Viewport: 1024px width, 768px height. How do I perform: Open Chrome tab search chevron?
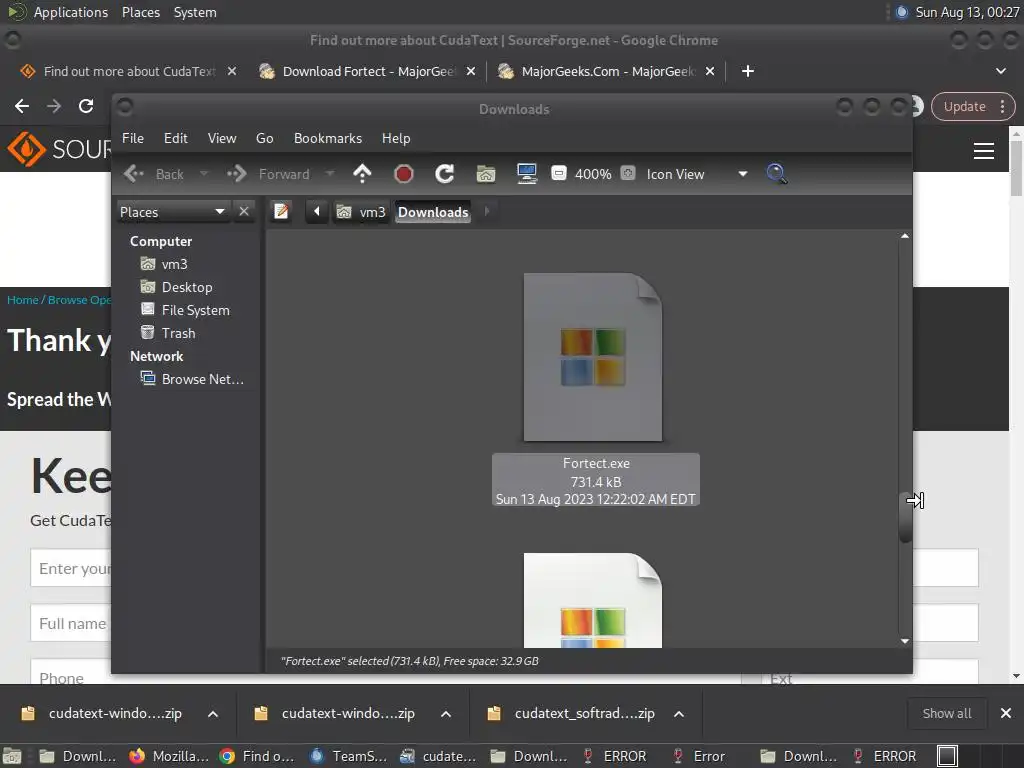coord(1000,71)
